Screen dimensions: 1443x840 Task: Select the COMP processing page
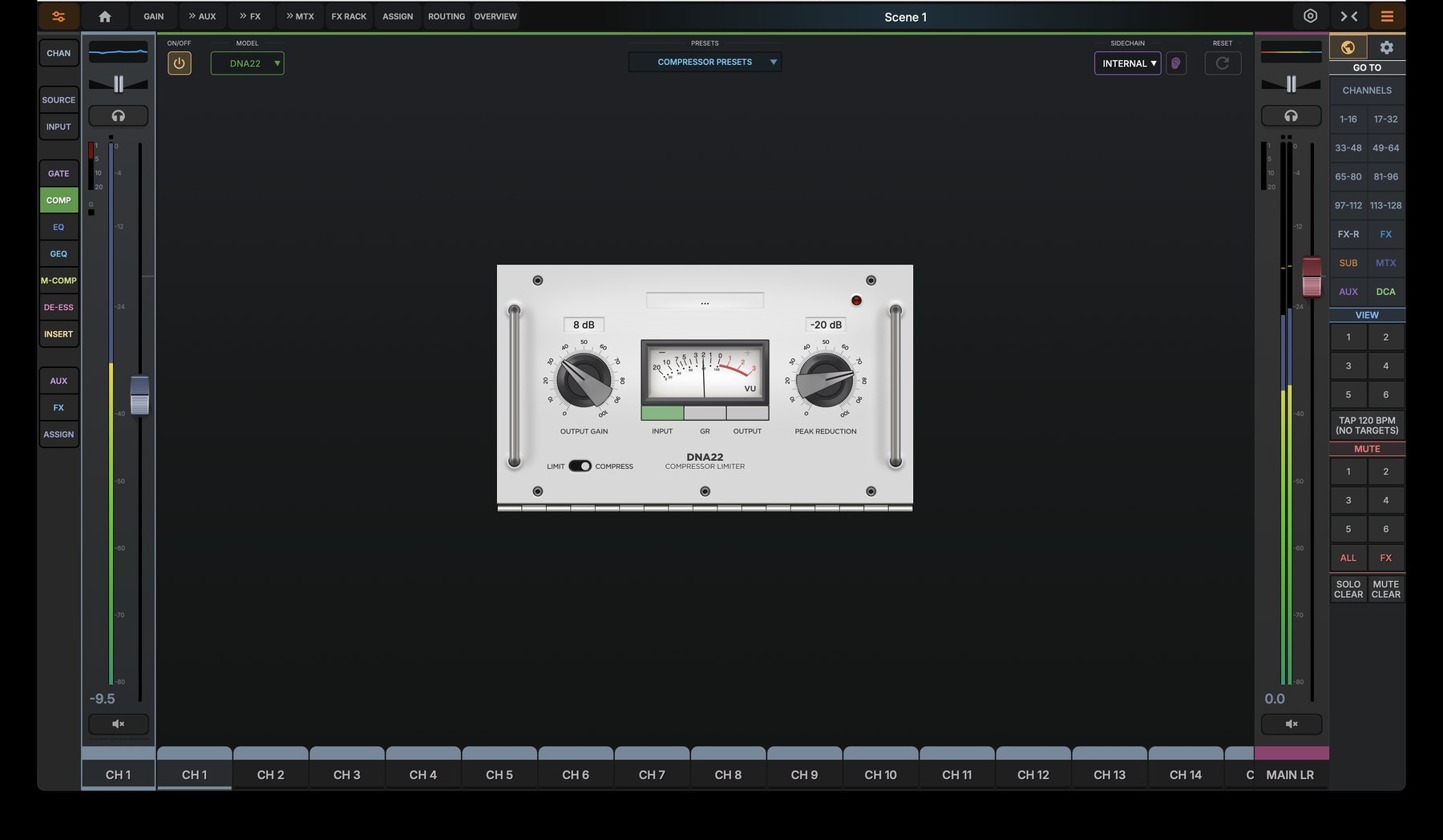pos(59,200)
